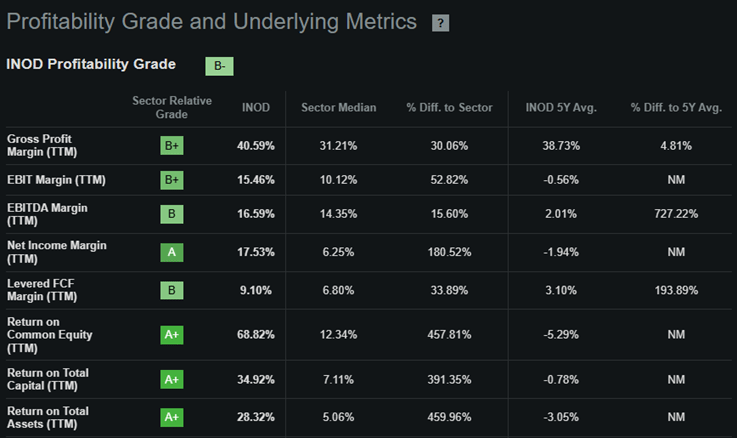This screenshot has height=438, width=737.
Task: Click the % Diff. to Sector column header
Action: pyautogui.click(x=449, y=108)
